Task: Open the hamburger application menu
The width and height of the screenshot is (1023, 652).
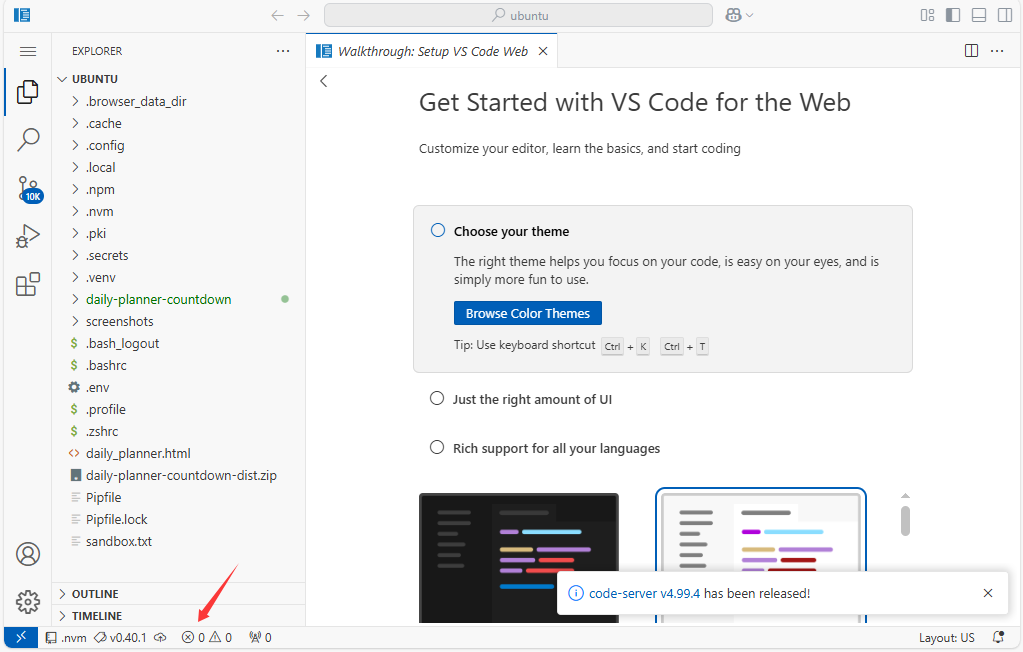Action: [28, 51]
